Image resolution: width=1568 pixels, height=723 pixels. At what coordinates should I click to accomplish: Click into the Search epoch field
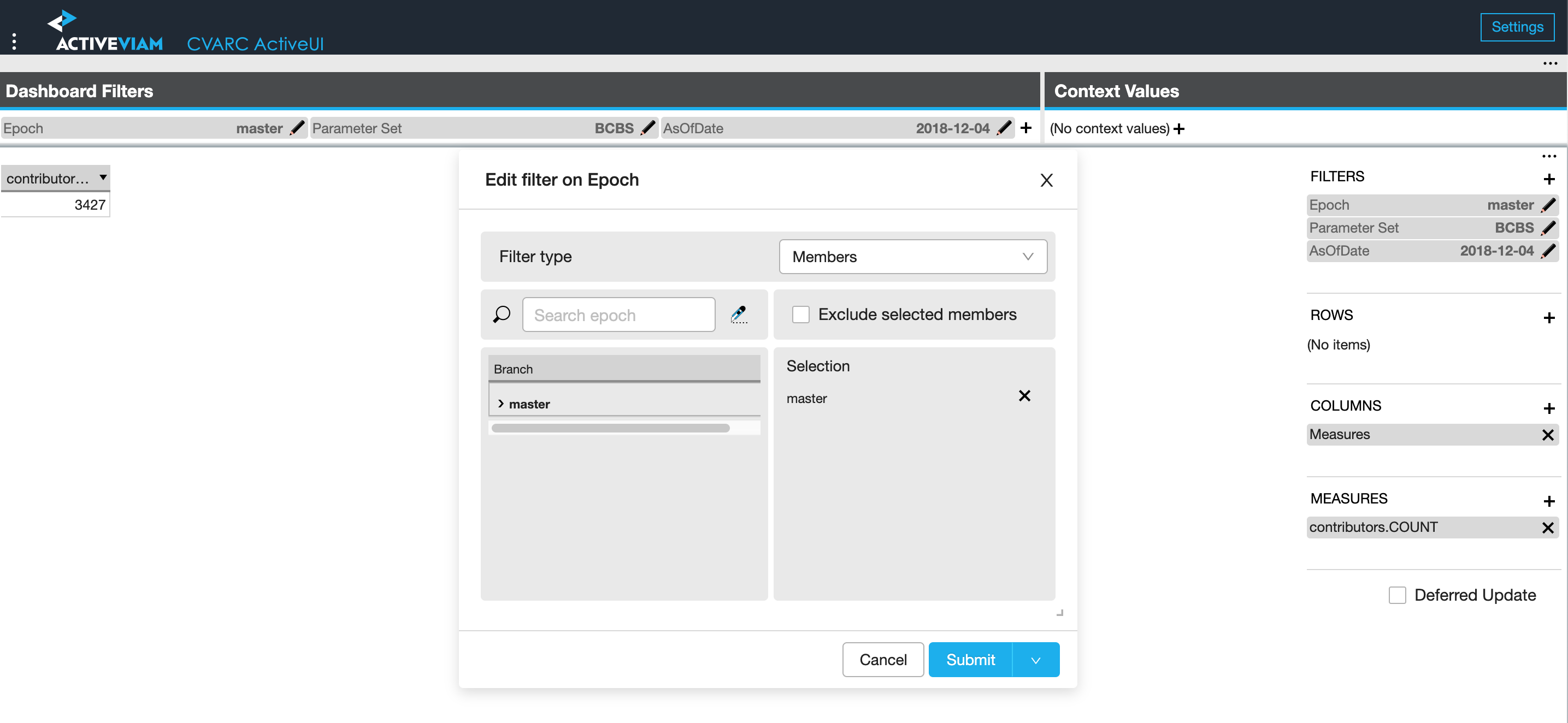click(618, 315)
